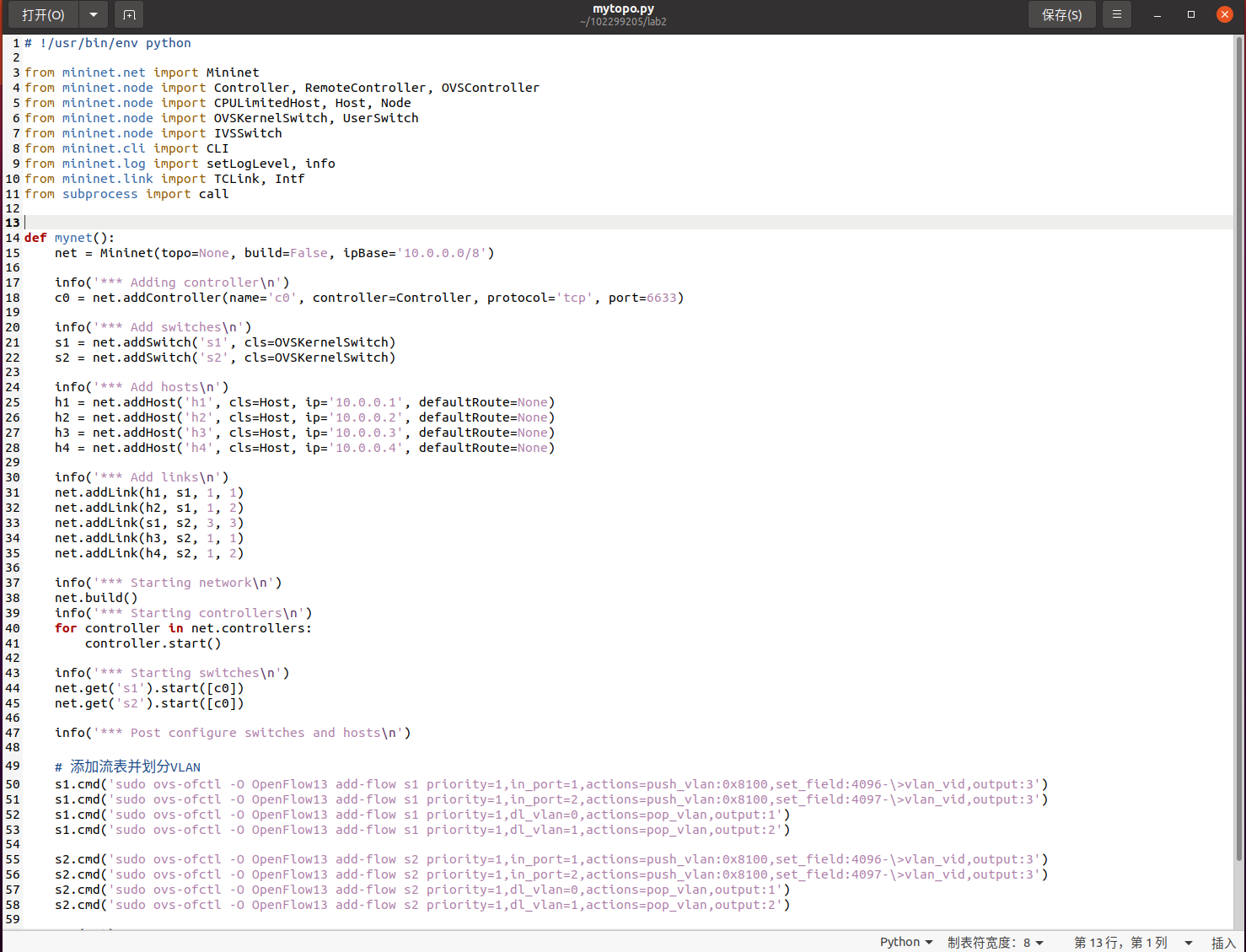Screen dimensions: 1246x952
Task: Click the 'Starting controllers' info line
Action: pos(183,613)
